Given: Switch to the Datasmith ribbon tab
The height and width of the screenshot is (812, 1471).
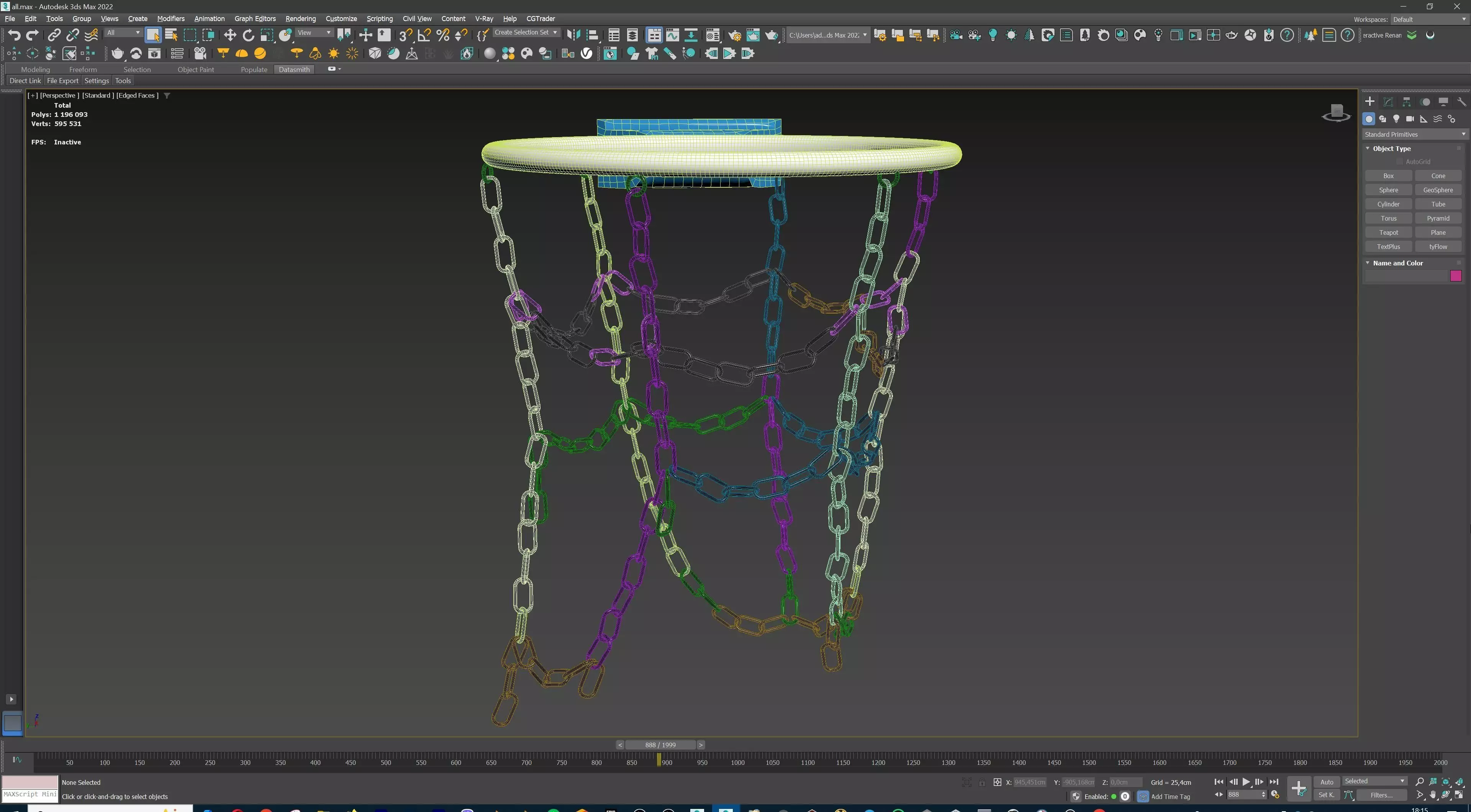Looking at the screenshot, I should 294,69.
